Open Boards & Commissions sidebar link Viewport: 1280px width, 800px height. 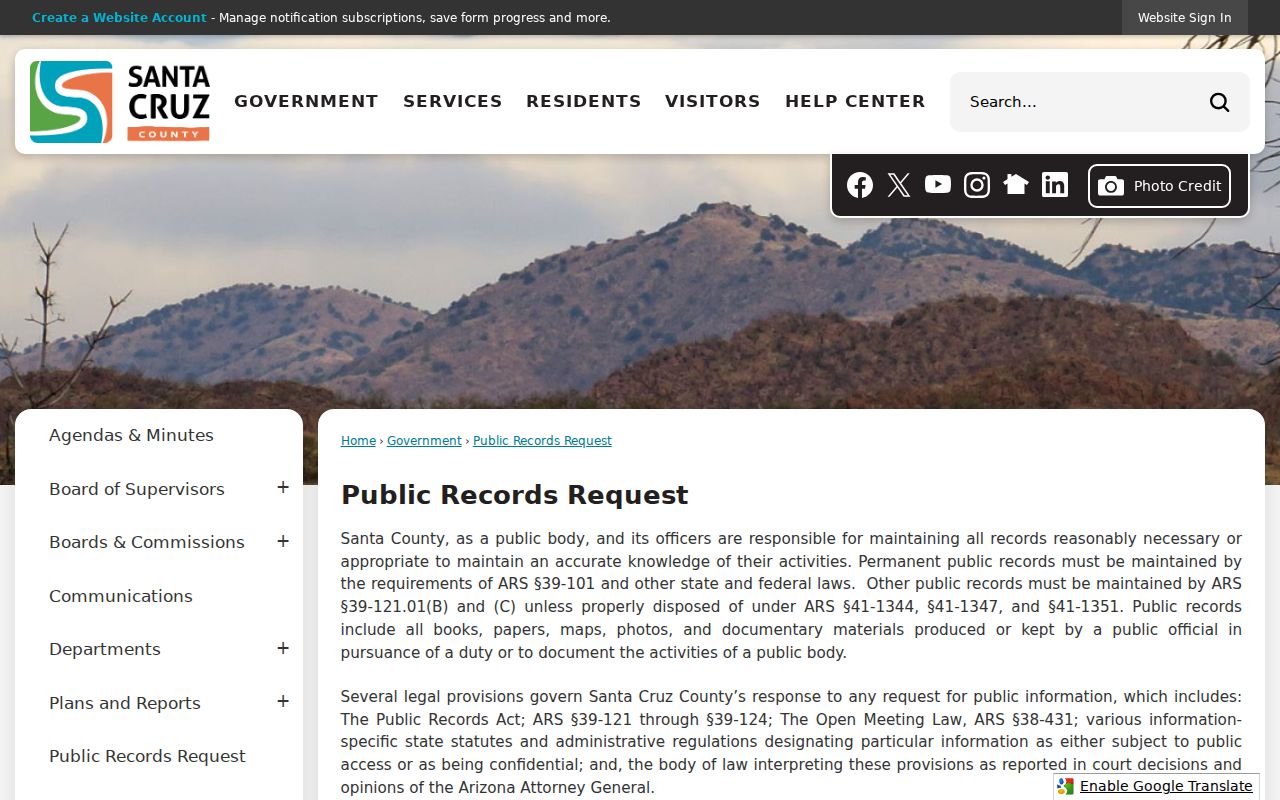tap(147, 542)
